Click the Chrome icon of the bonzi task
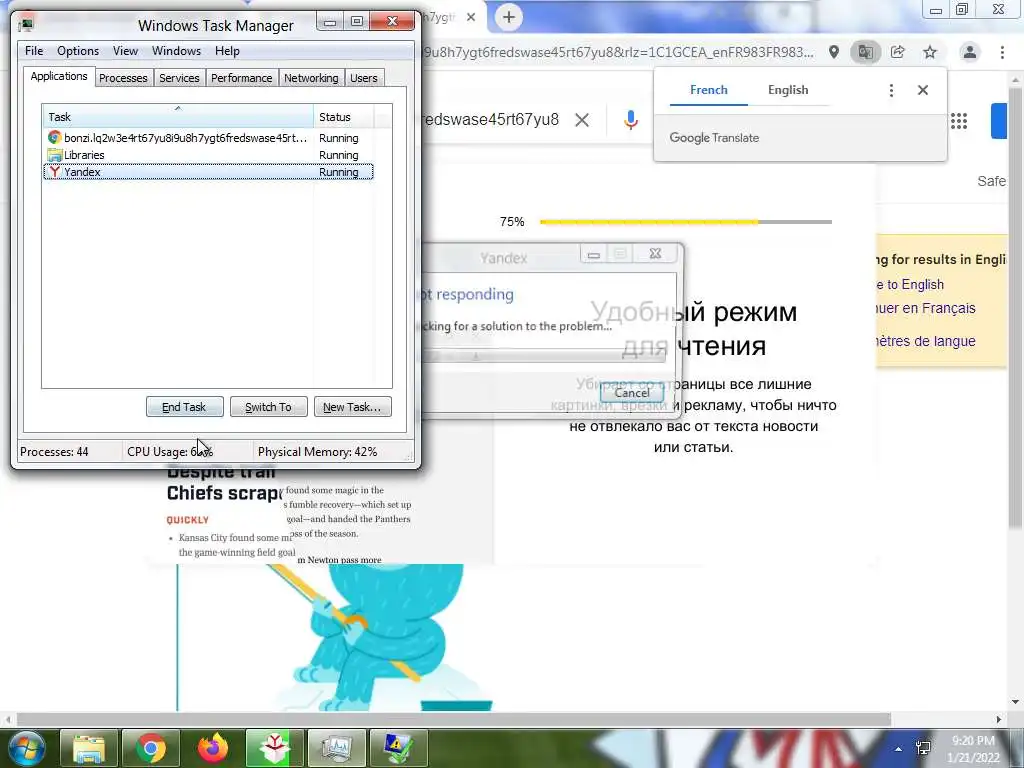1024x768 pixels. click(55, 138)
